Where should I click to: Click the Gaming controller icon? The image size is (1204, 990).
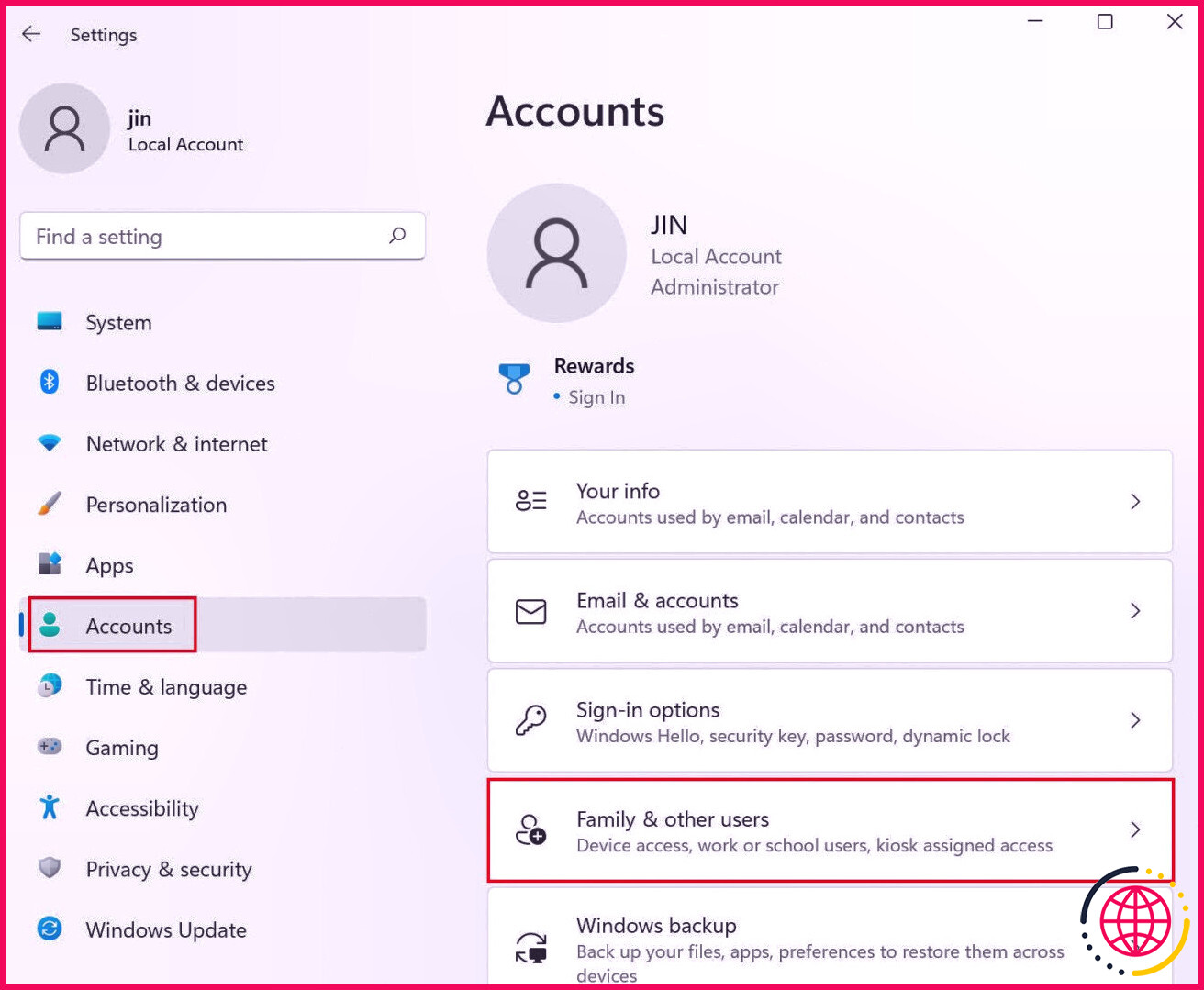click(x=50, y=746)
